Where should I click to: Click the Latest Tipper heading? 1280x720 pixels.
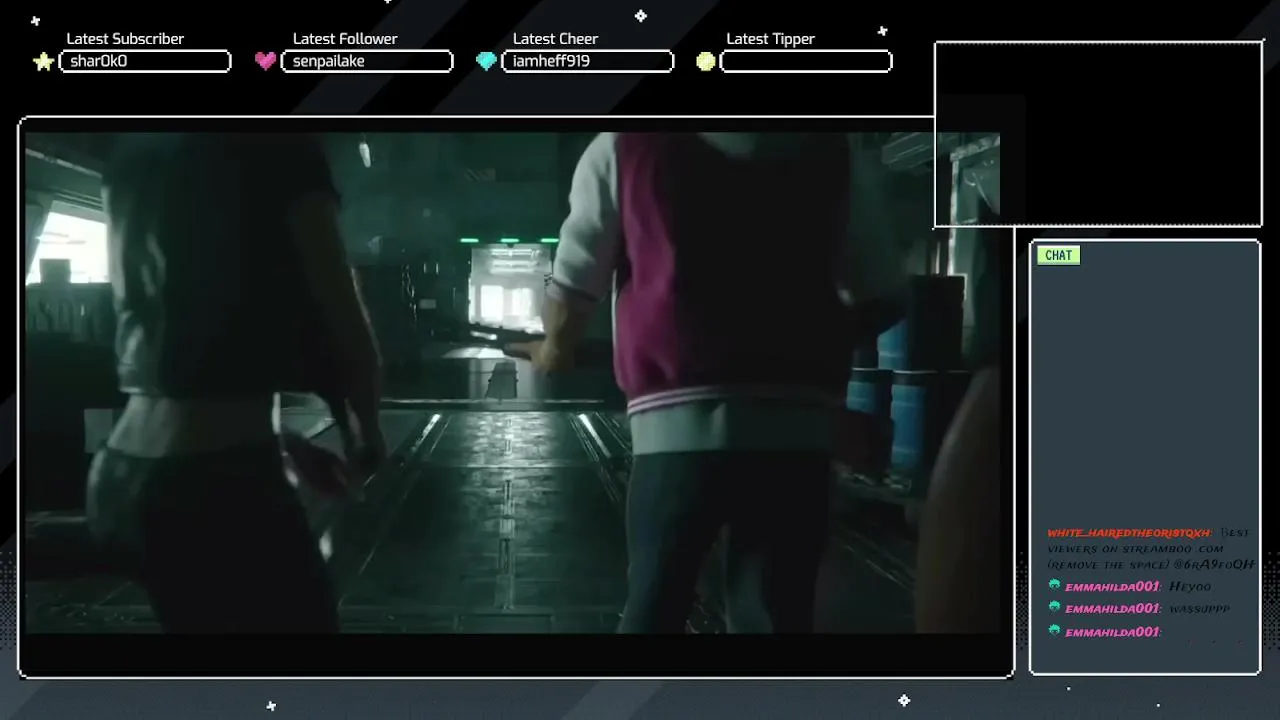point(770,39)
